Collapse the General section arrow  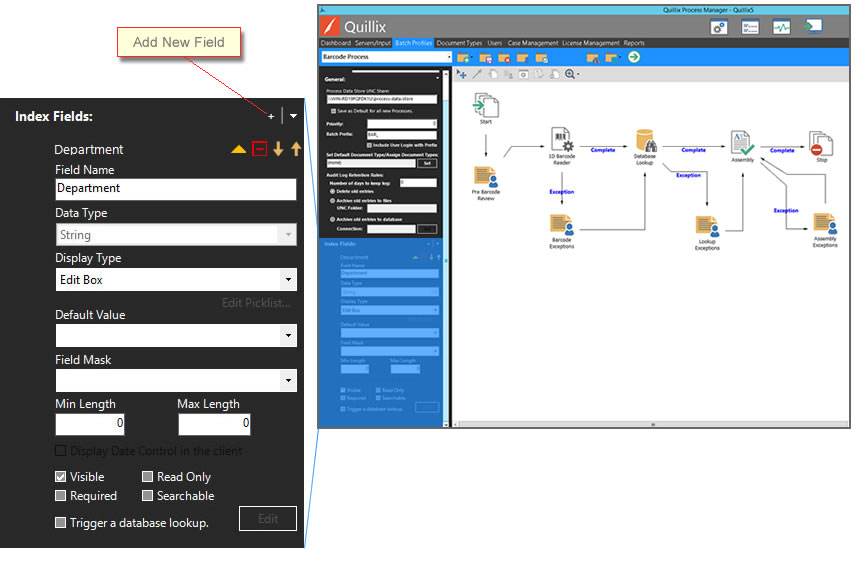point(438,78)
